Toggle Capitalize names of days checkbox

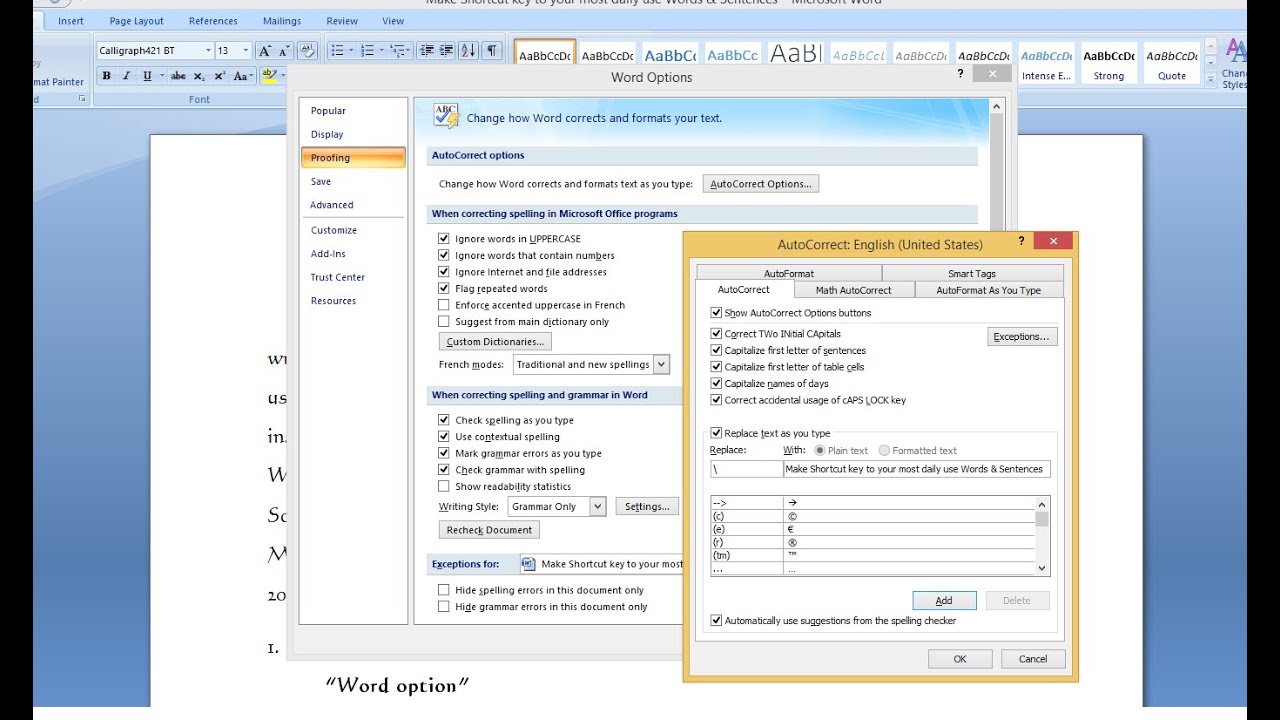tap(716, 384)
